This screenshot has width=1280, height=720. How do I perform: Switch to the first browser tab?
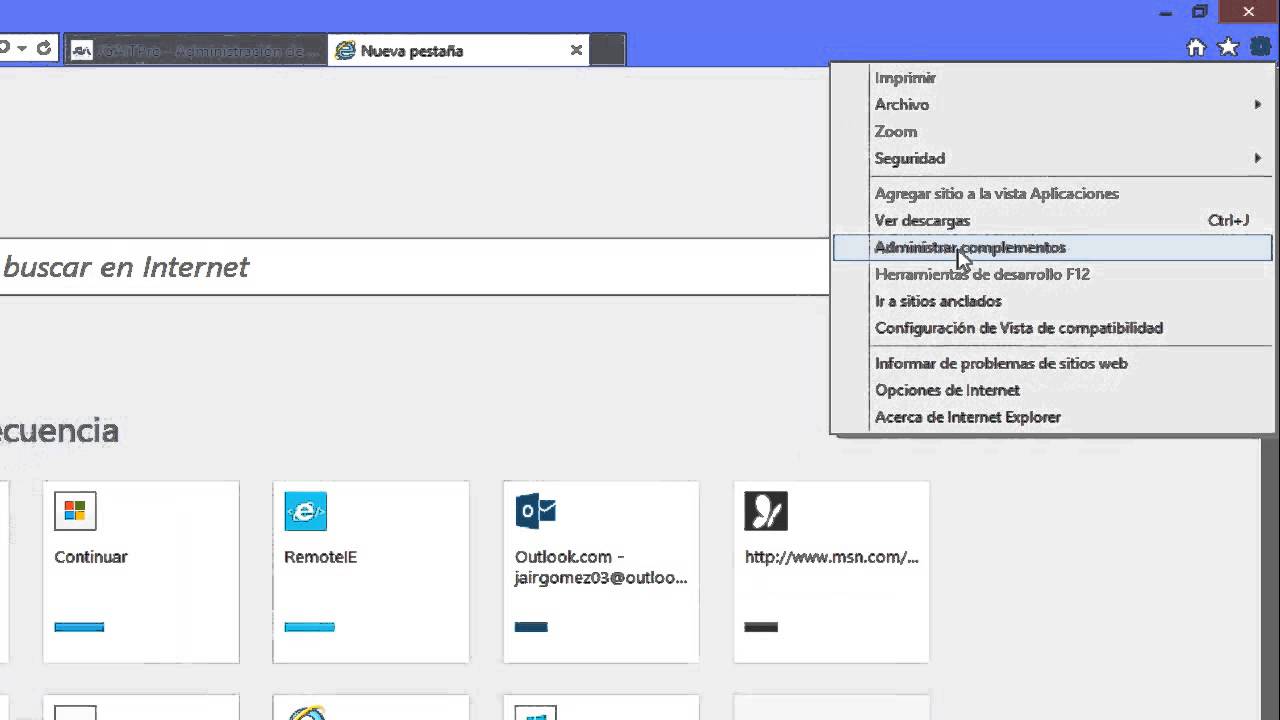(x=196, y=50)
